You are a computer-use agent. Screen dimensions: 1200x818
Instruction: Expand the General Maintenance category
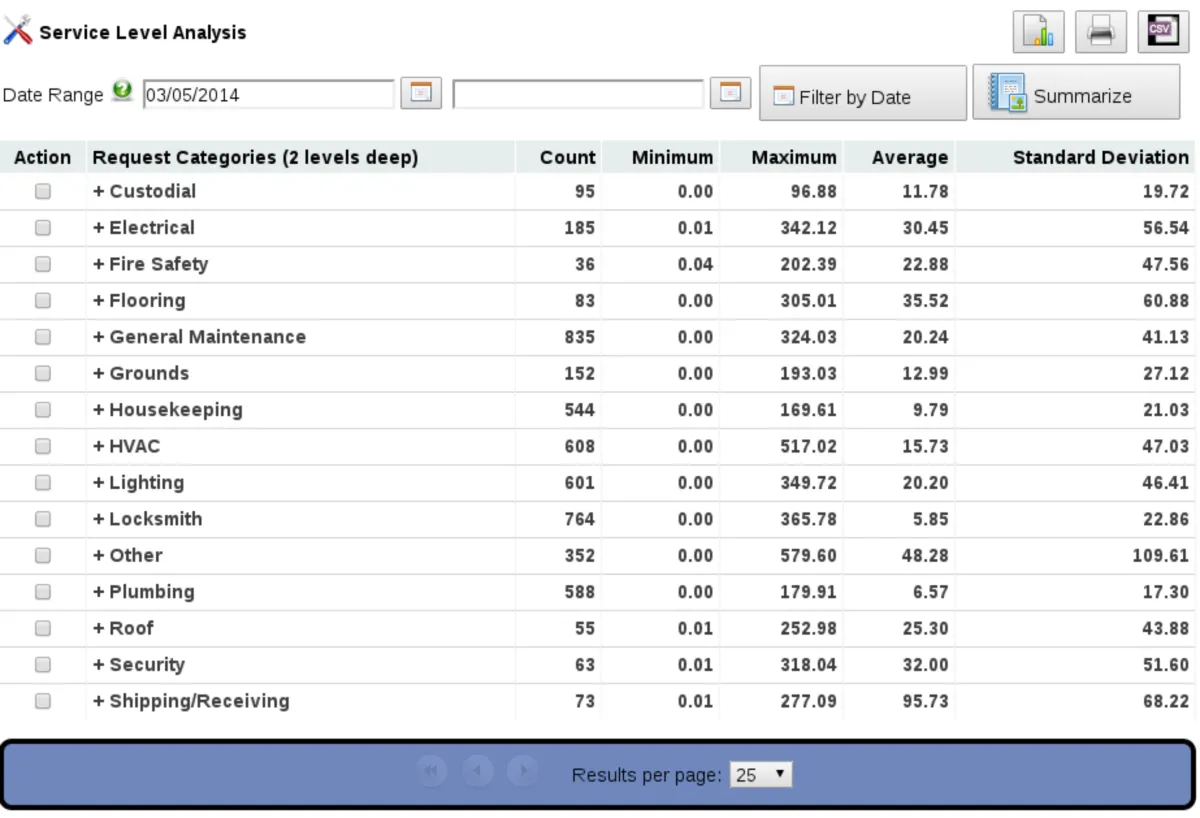[x=99, y=337]
